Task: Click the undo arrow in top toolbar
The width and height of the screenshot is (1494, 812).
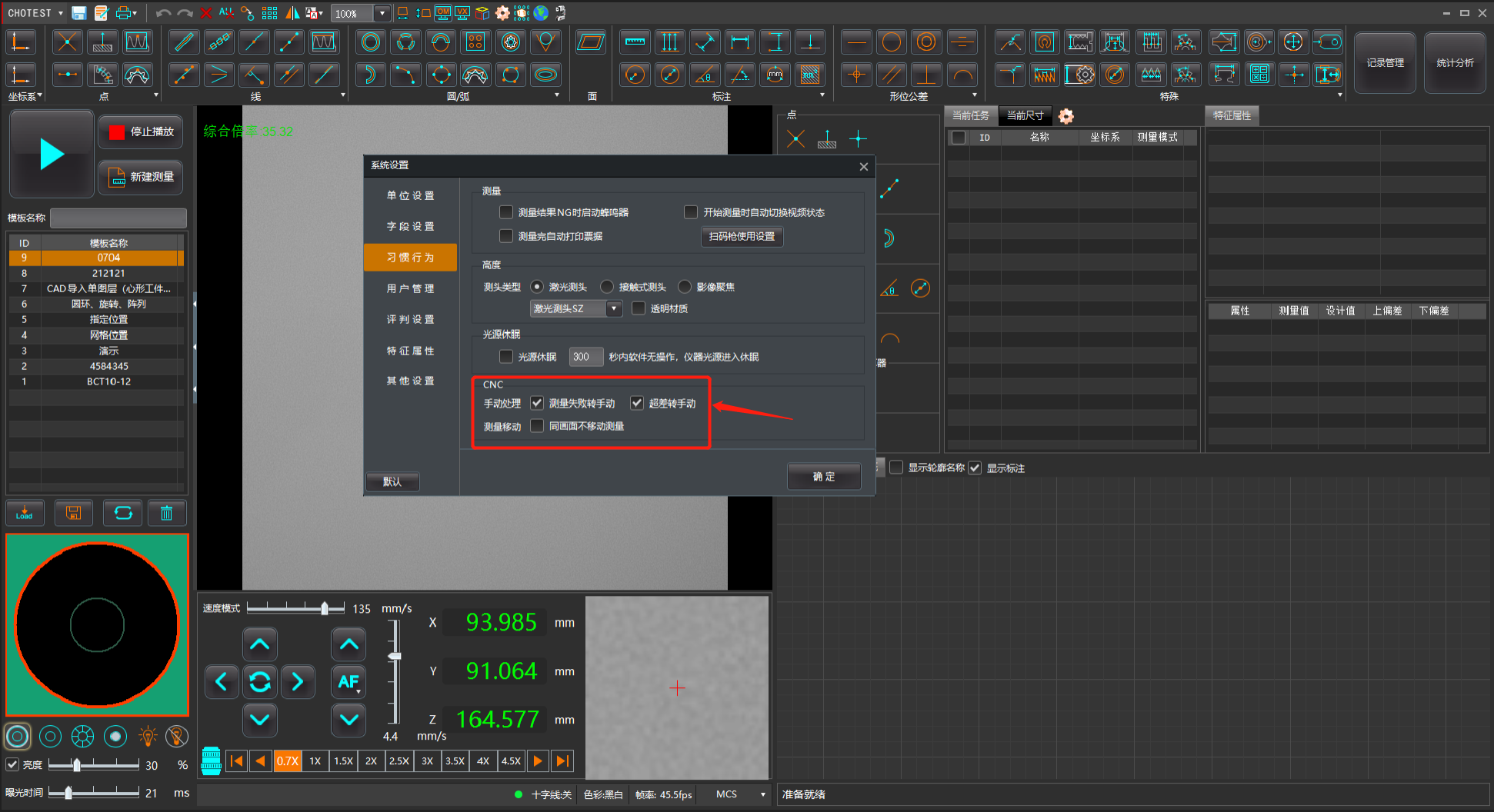Action: coord(163,13)
